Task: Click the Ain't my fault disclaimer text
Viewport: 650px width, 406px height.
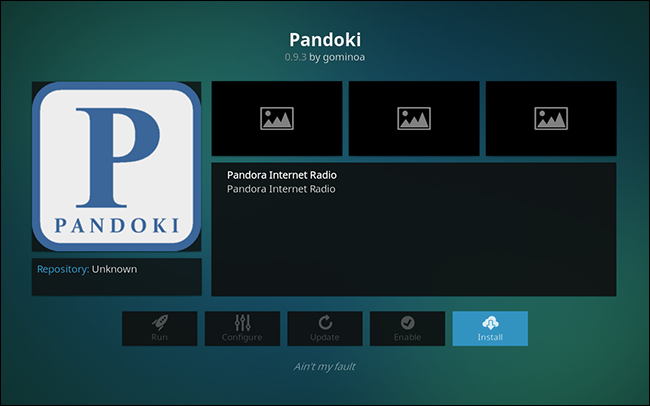Action: pyautogui.click(x=325, y=367)
